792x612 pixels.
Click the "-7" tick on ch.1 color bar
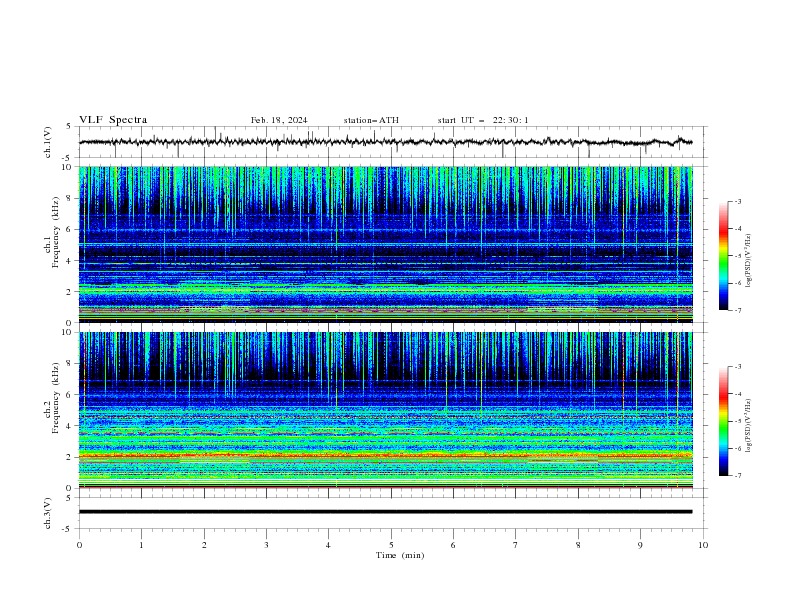[x=738, y=310]
